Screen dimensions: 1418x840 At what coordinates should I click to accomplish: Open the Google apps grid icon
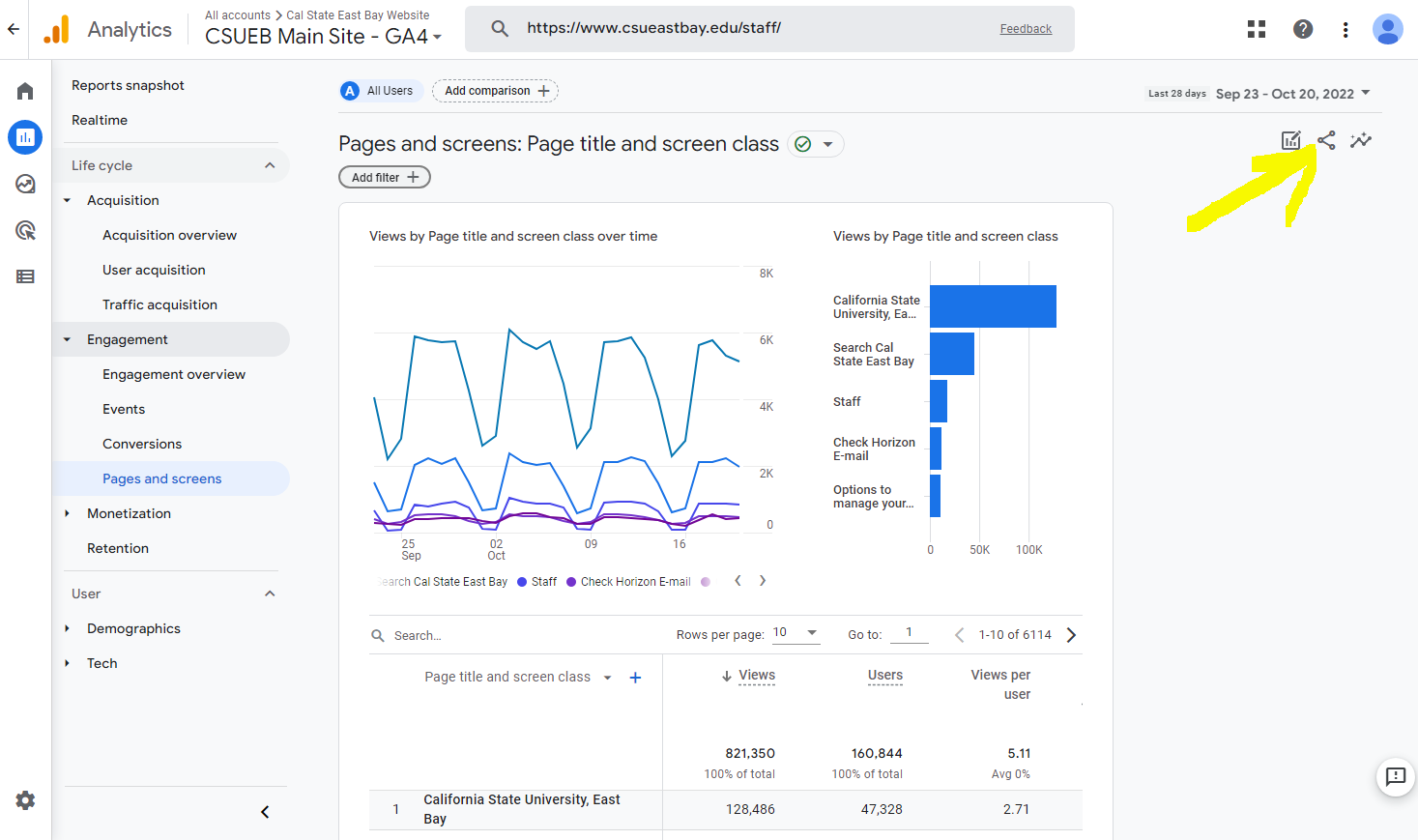click(x=1257, y=29)
